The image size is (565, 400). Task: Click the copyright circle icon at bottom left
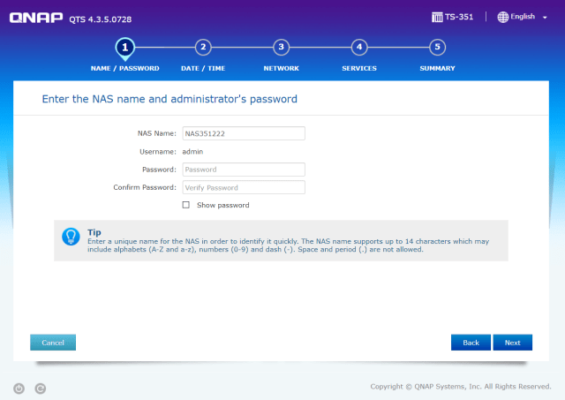point(40,388)
